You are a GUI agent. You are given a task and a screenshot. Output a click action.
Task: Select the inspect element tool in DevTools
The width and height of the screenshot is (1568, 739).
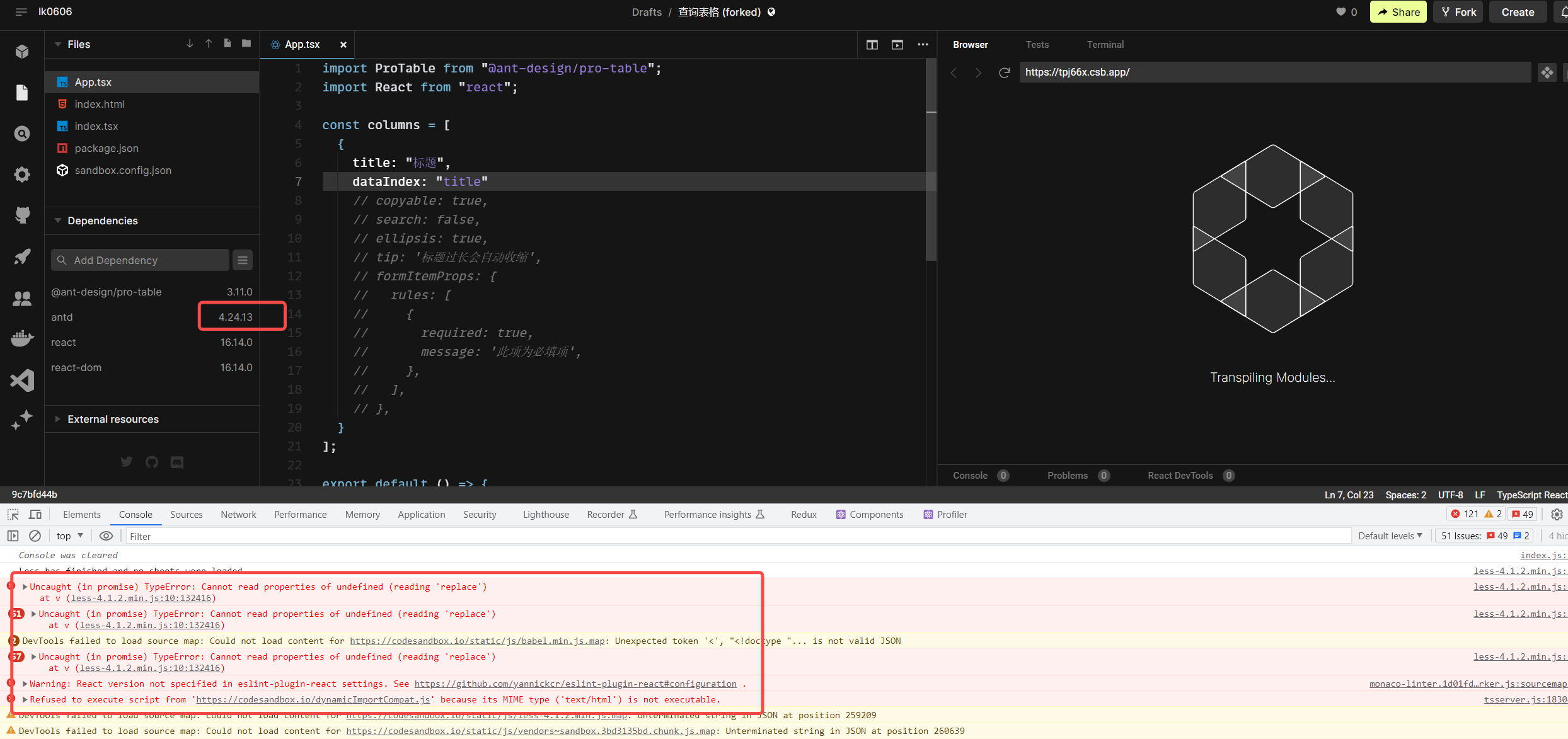(12, 514)
